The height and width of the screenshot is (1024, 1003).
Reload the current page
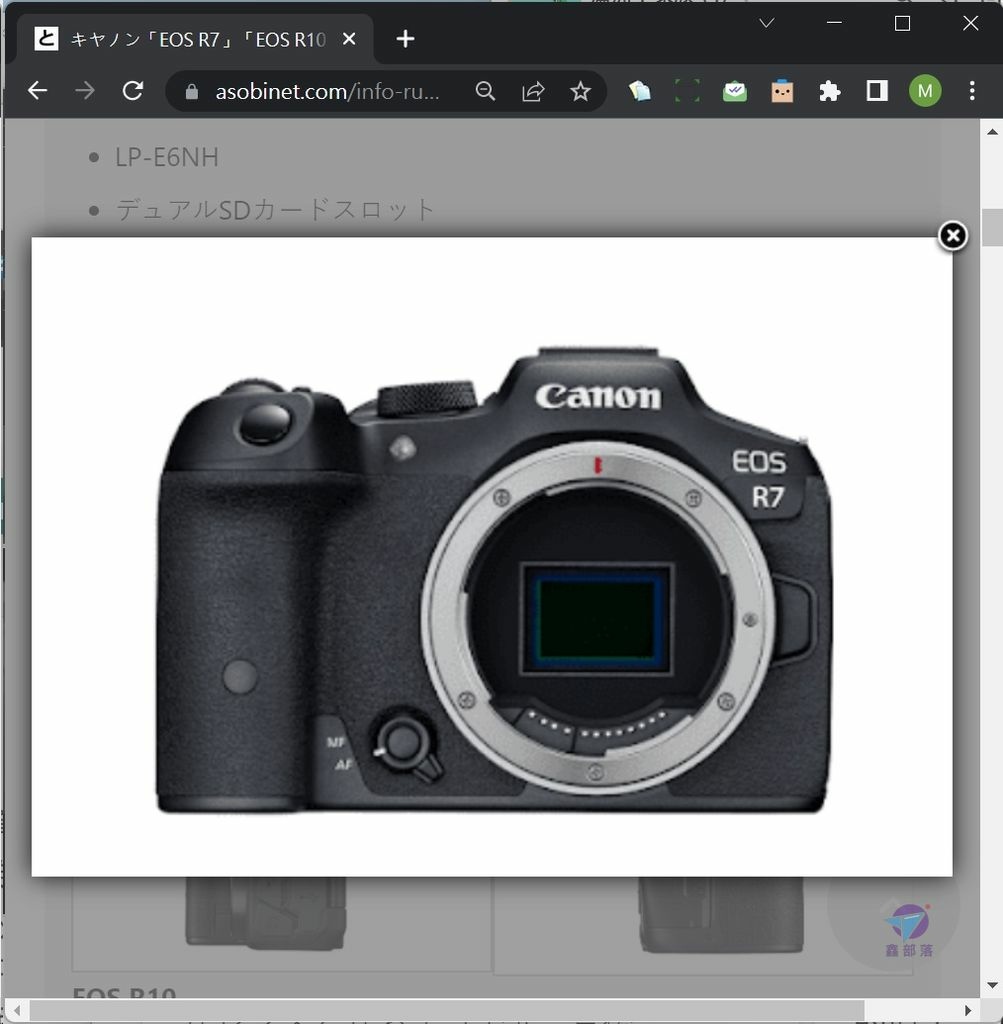[133, 91]
